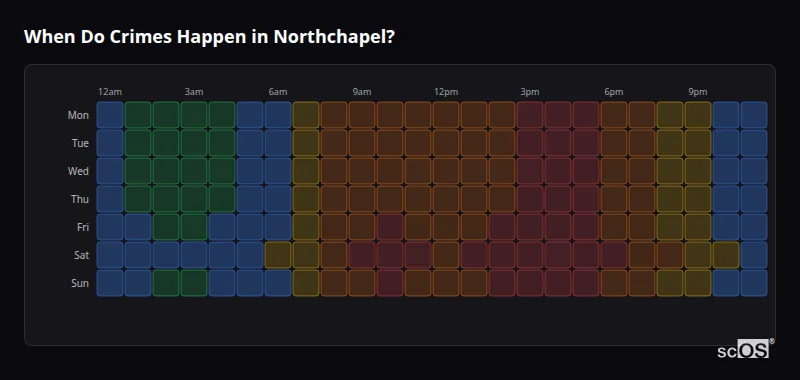This screenshot has width=800, height=380.
Task: Select the Friday 6pm orange cell
Action: pos(614,227)
